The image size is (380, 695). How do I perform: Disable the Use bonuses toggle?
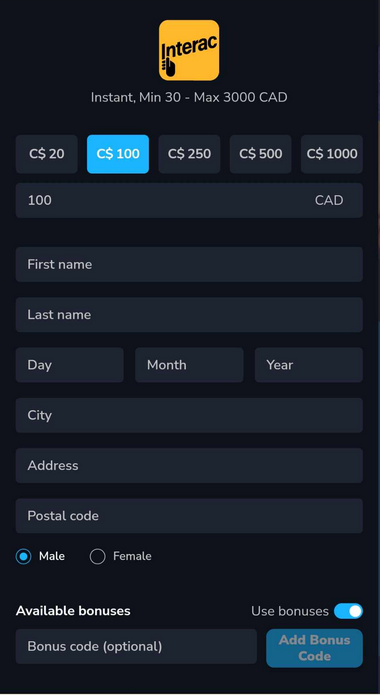tap(348, 611)
